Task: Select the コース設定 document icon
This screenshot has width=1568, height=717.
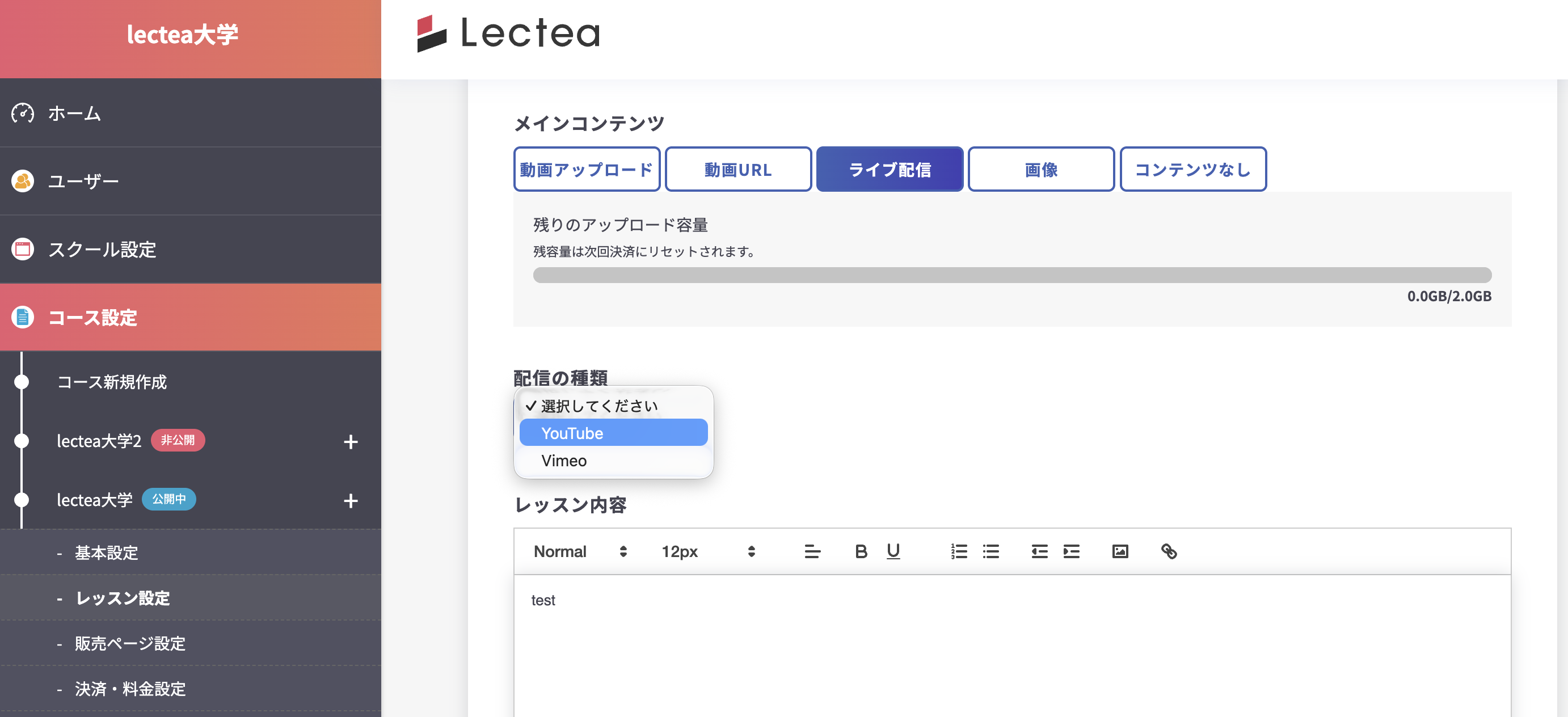Action: [x=22, y=317]
